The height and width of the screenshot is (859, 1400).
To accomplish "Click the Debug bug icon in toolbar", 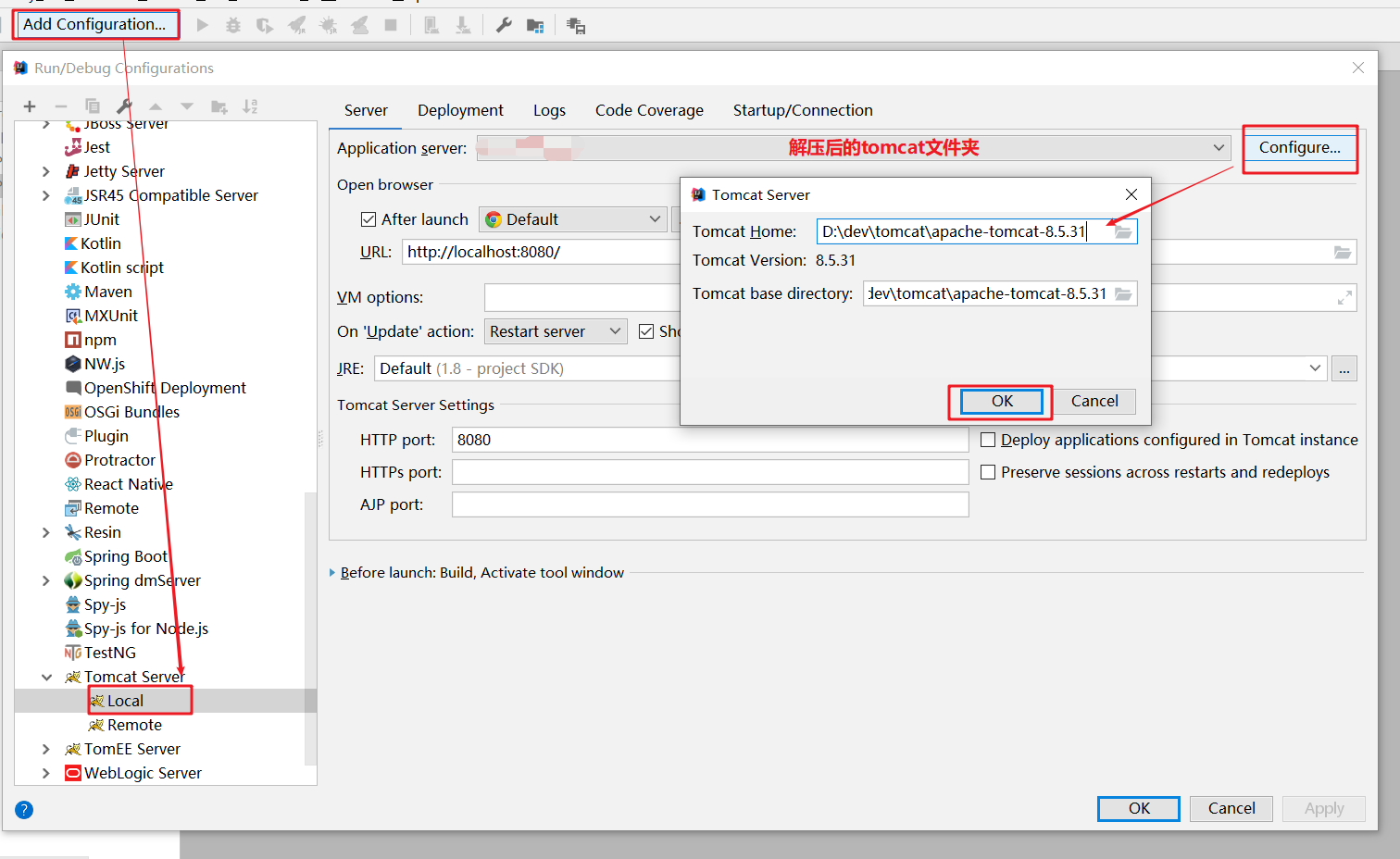I will 233,25.
